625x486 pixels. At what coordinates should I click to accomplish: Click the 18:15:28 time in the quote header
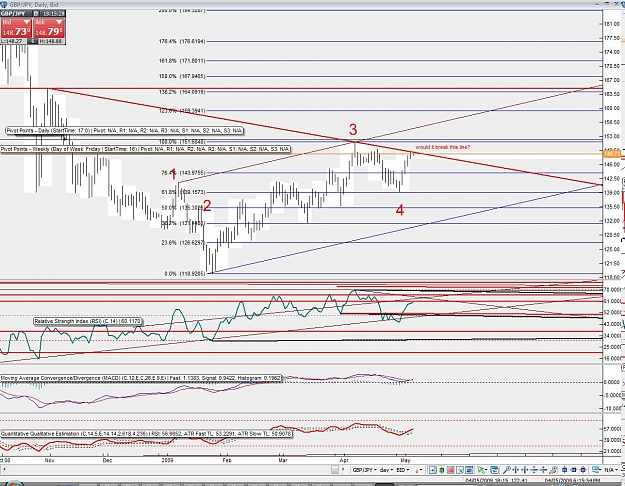[x=53, y=14]
